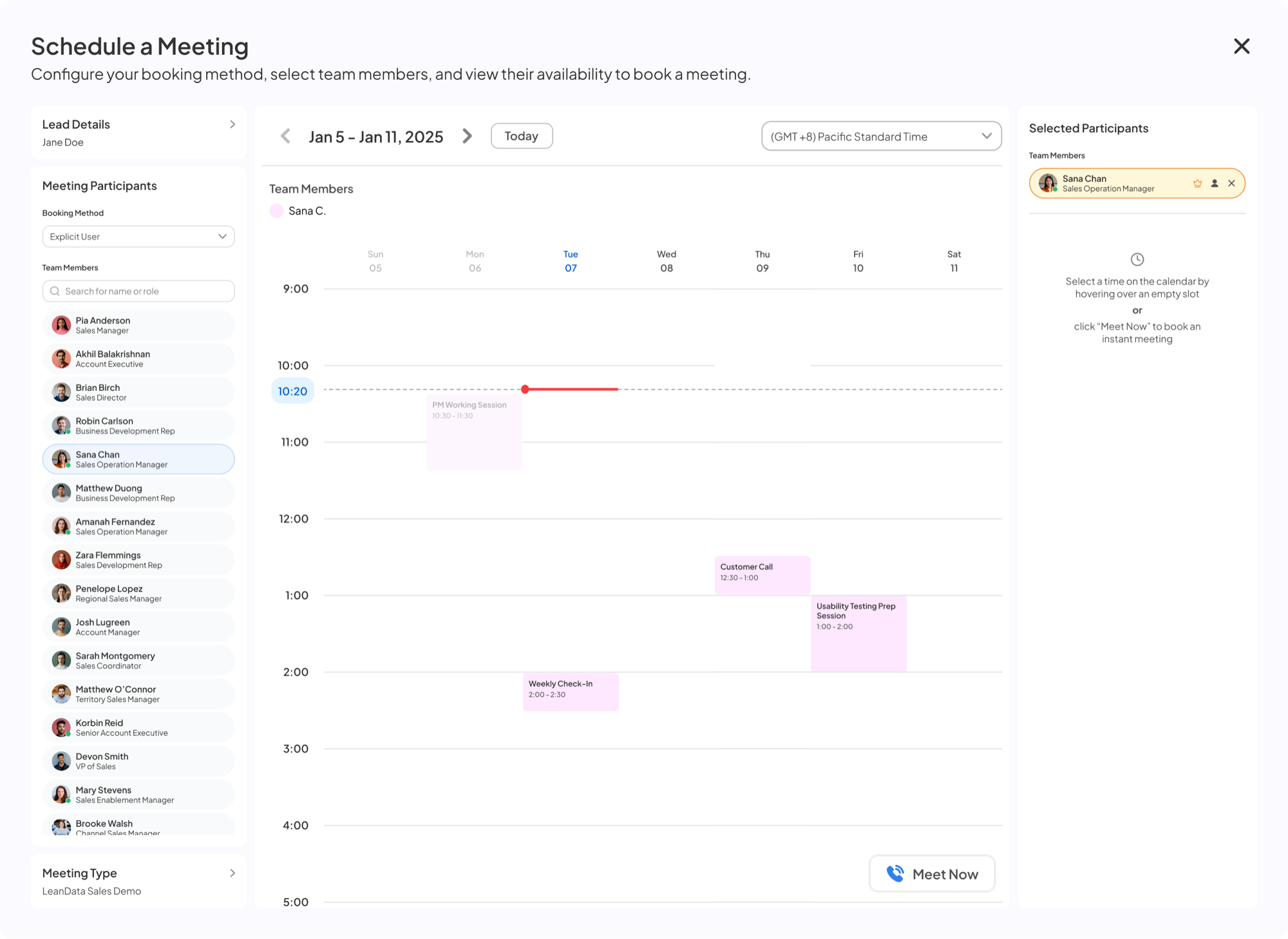Viewport: 1288px width, 939px height.
Task: Select Tue 07 day header
Action: coord(571,261)
